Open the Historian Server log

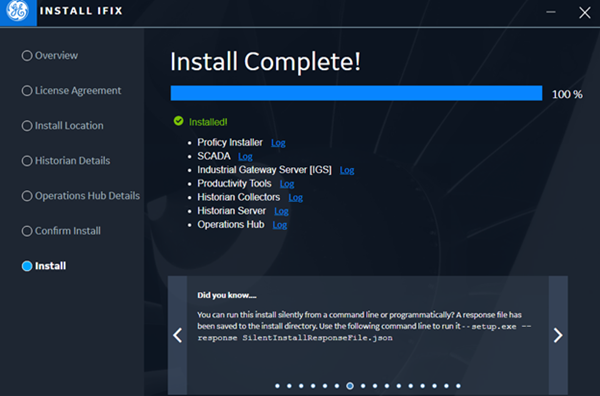pos(282,212)
